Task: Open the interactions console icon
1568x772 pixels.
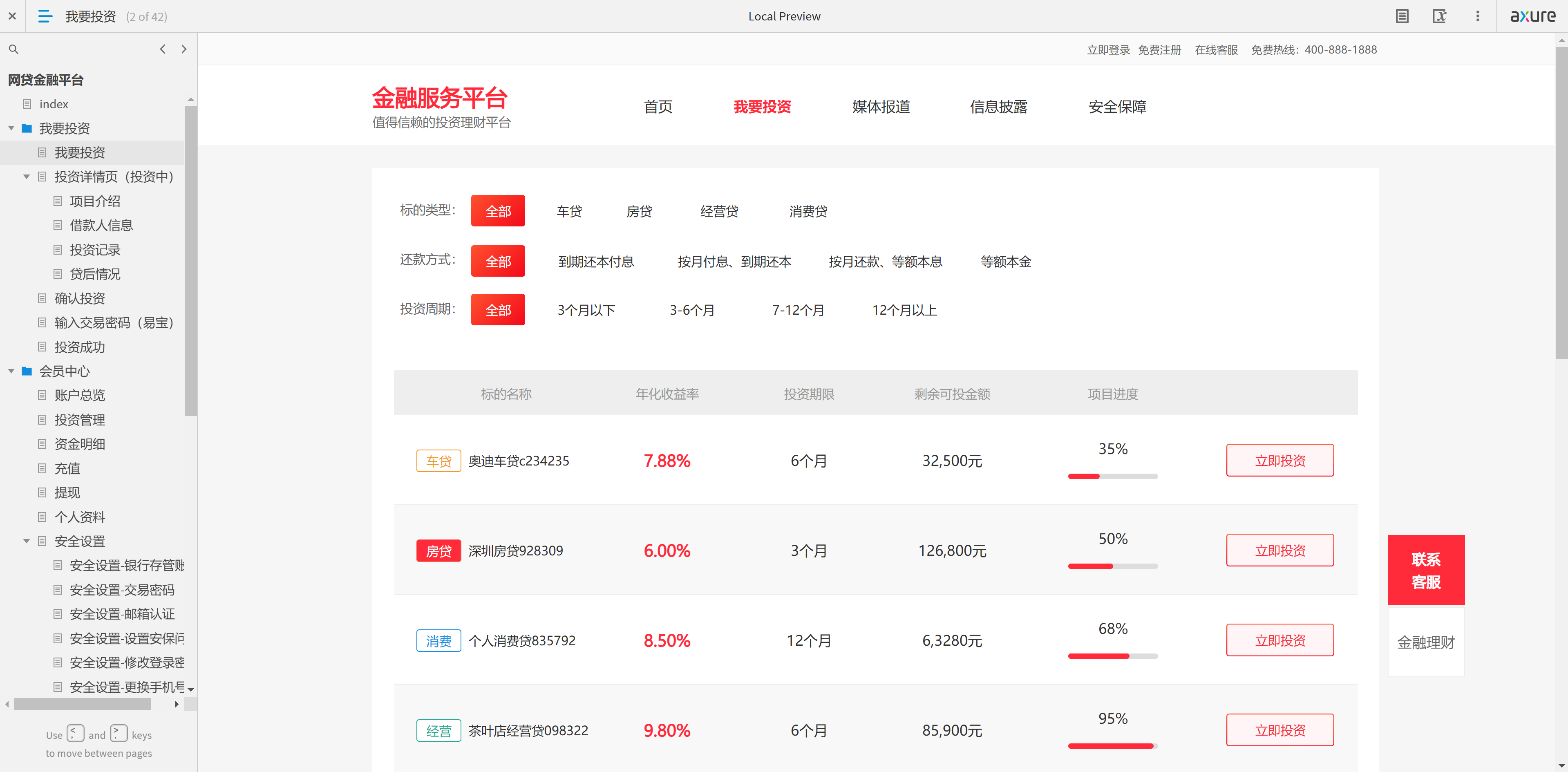Action: [1439, 16]
